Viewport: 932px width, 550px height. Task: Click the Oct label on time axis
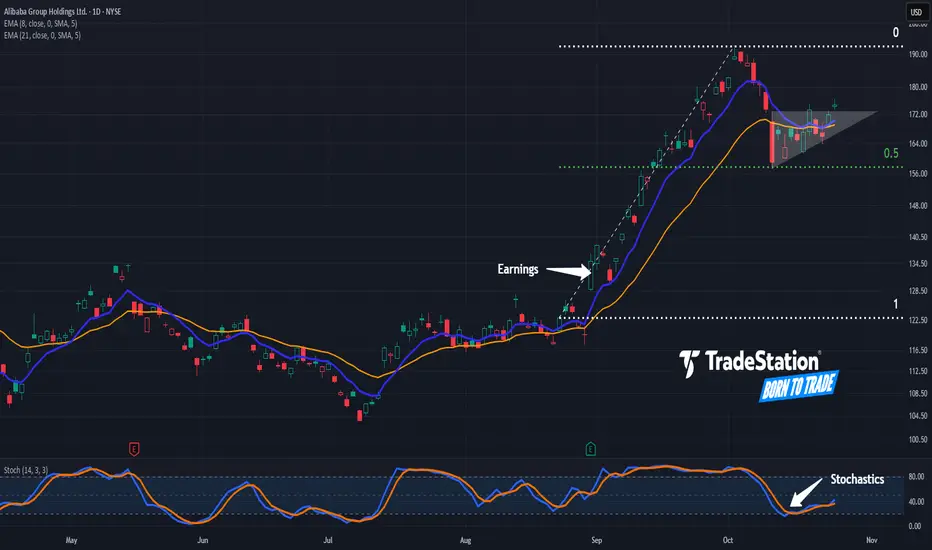pyautogui.click(x=728, y=540)
